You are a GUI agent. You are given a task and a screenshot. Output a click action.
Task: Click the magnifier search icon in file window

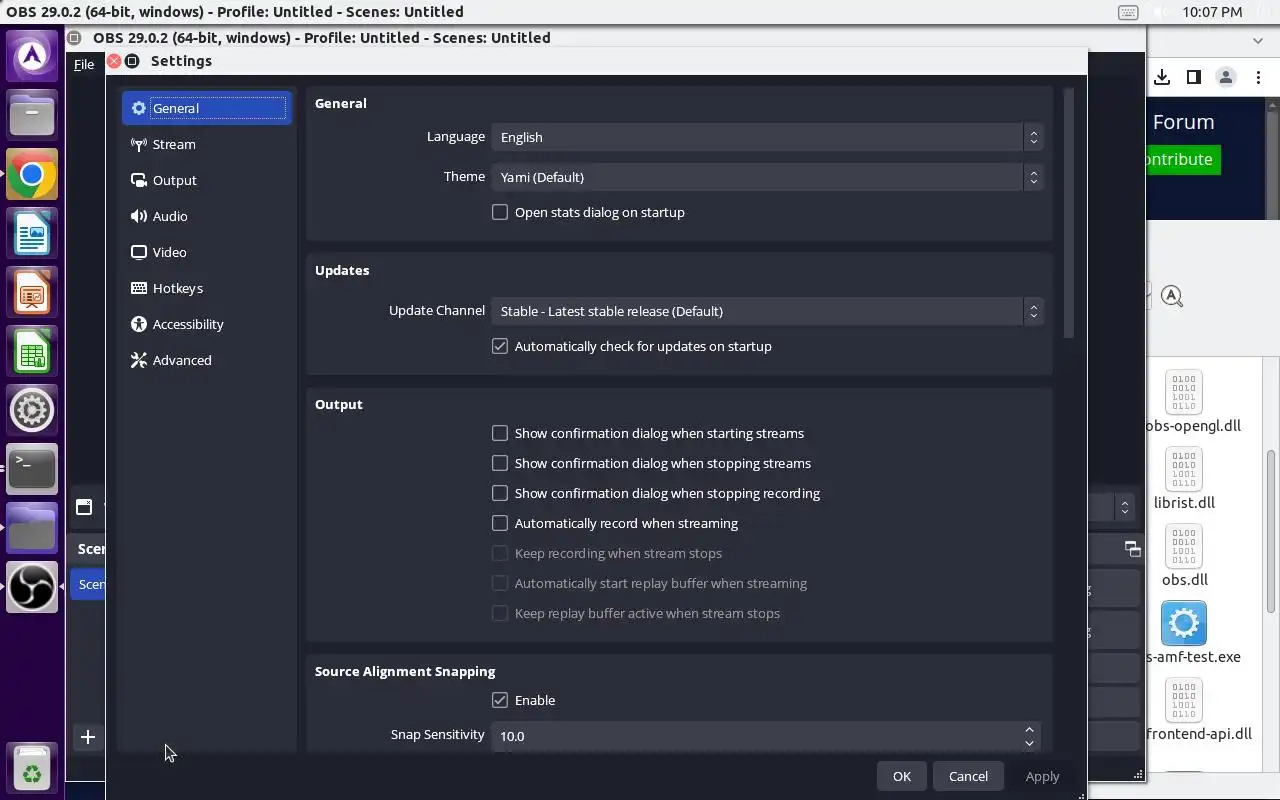click(x=1172, y=296)
